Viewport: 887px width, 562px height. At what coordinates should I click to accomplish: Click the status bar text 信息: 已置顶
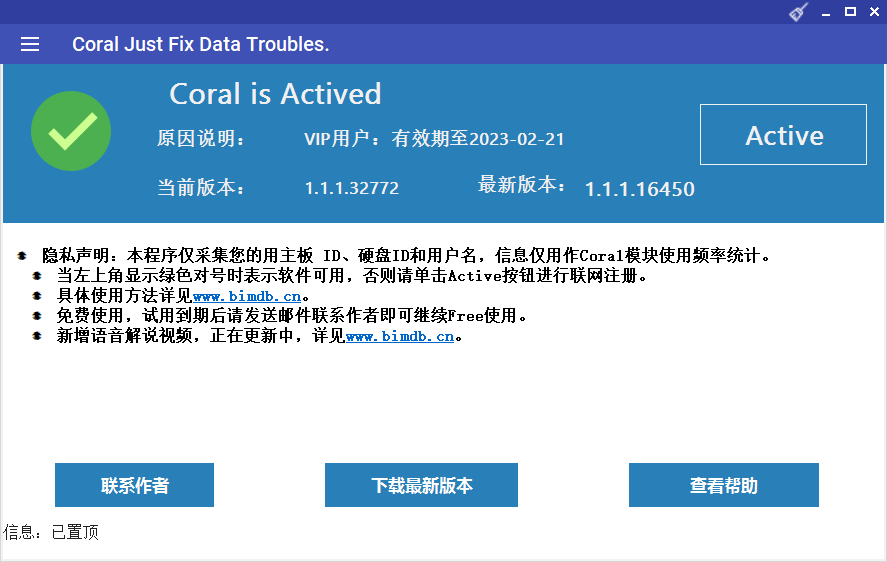51,532
